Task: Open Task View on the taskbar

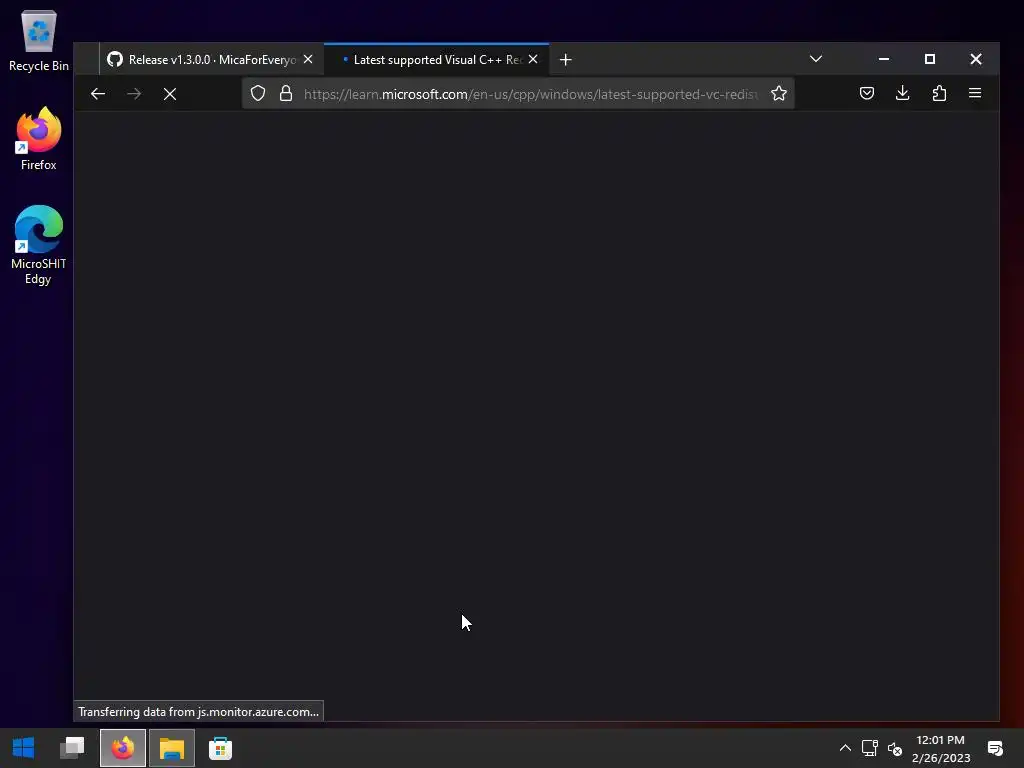Action: coord(72,748)
